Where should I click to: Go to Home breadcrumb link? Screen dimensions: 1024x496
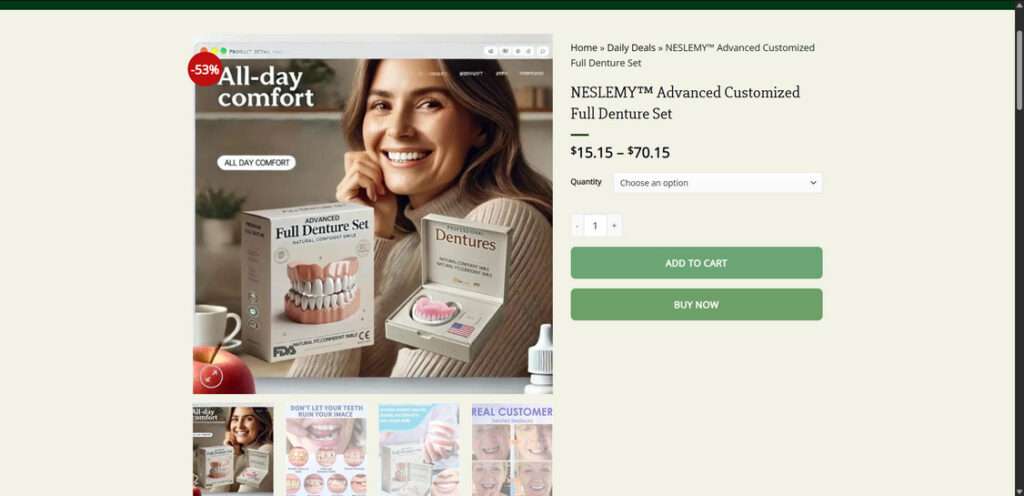[x=584, y=48]
